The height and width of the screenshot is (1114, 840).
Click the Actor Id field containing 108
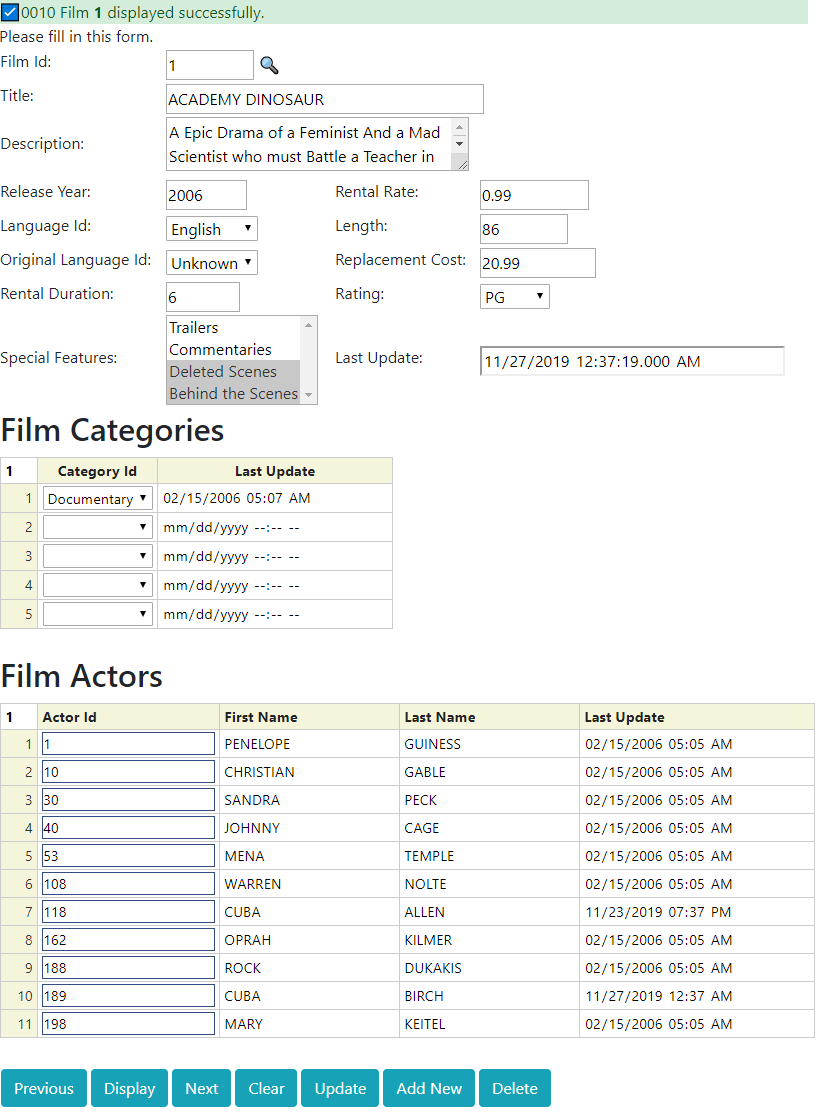click(x=128, y=884)
